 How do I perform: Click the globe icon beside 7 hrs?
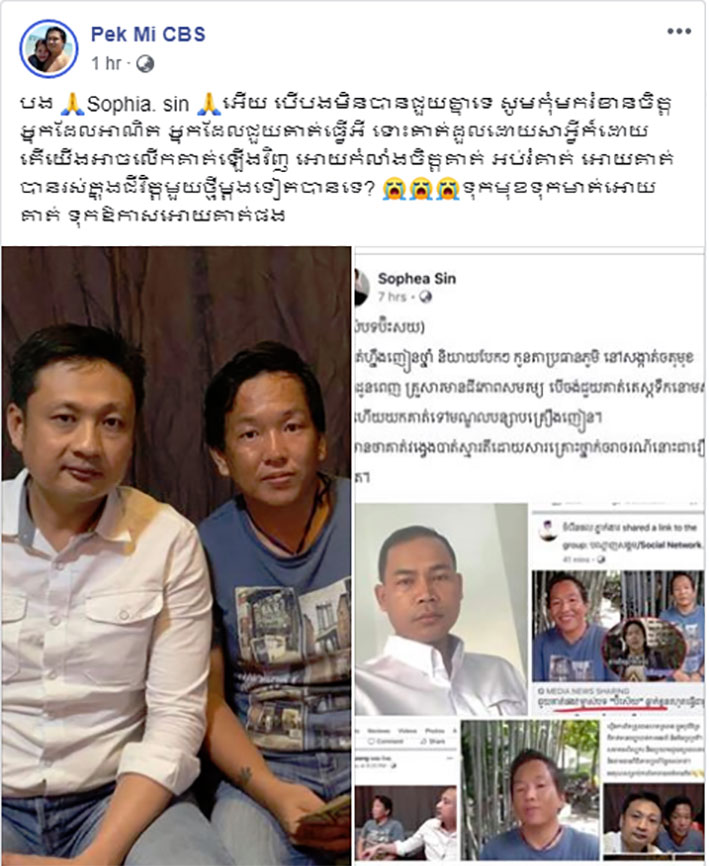tap(425, 297)
